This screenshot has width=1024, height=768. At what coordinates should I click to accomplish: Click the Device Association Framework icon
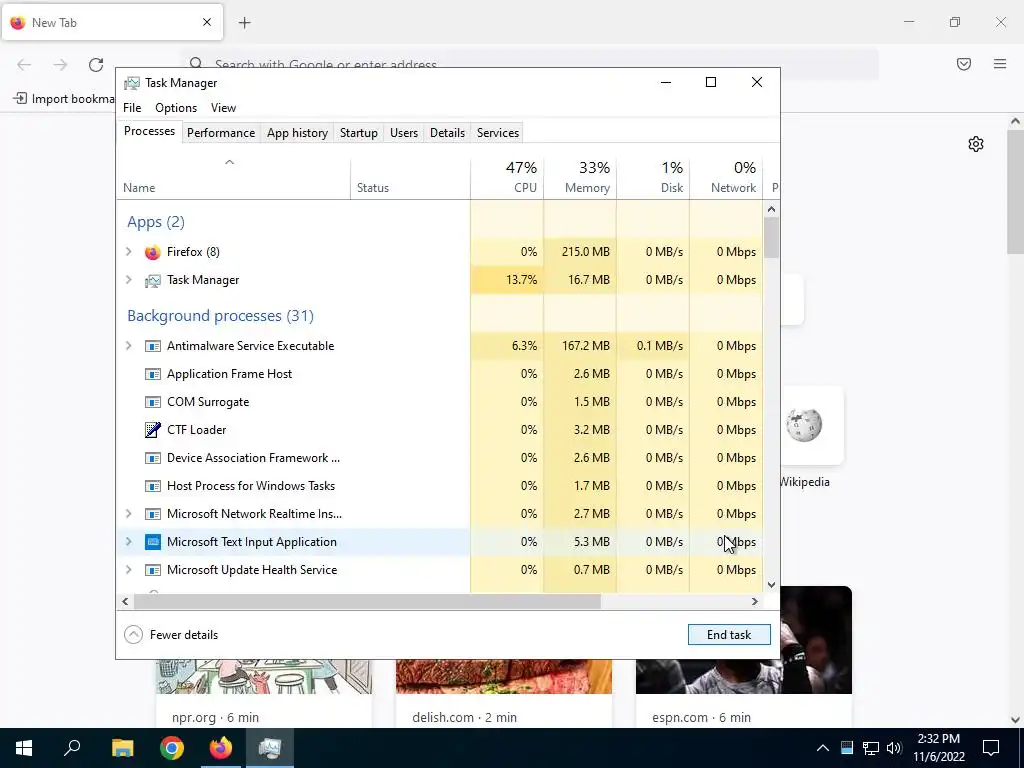pyautogui.click(x=152, y=458)
